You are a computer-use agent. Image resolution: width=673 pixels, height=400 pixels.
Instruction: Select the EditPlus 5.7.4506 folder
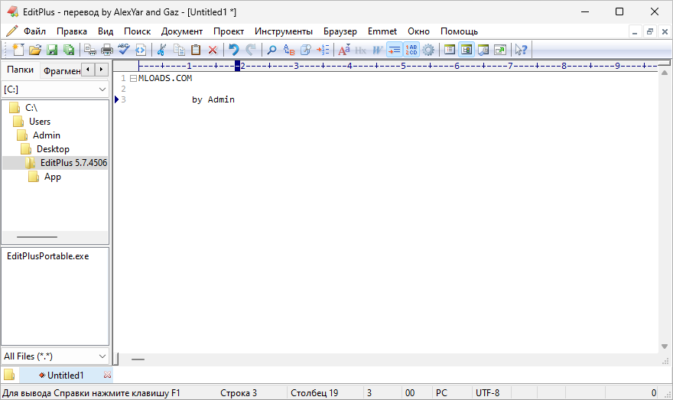click(73, 163)
